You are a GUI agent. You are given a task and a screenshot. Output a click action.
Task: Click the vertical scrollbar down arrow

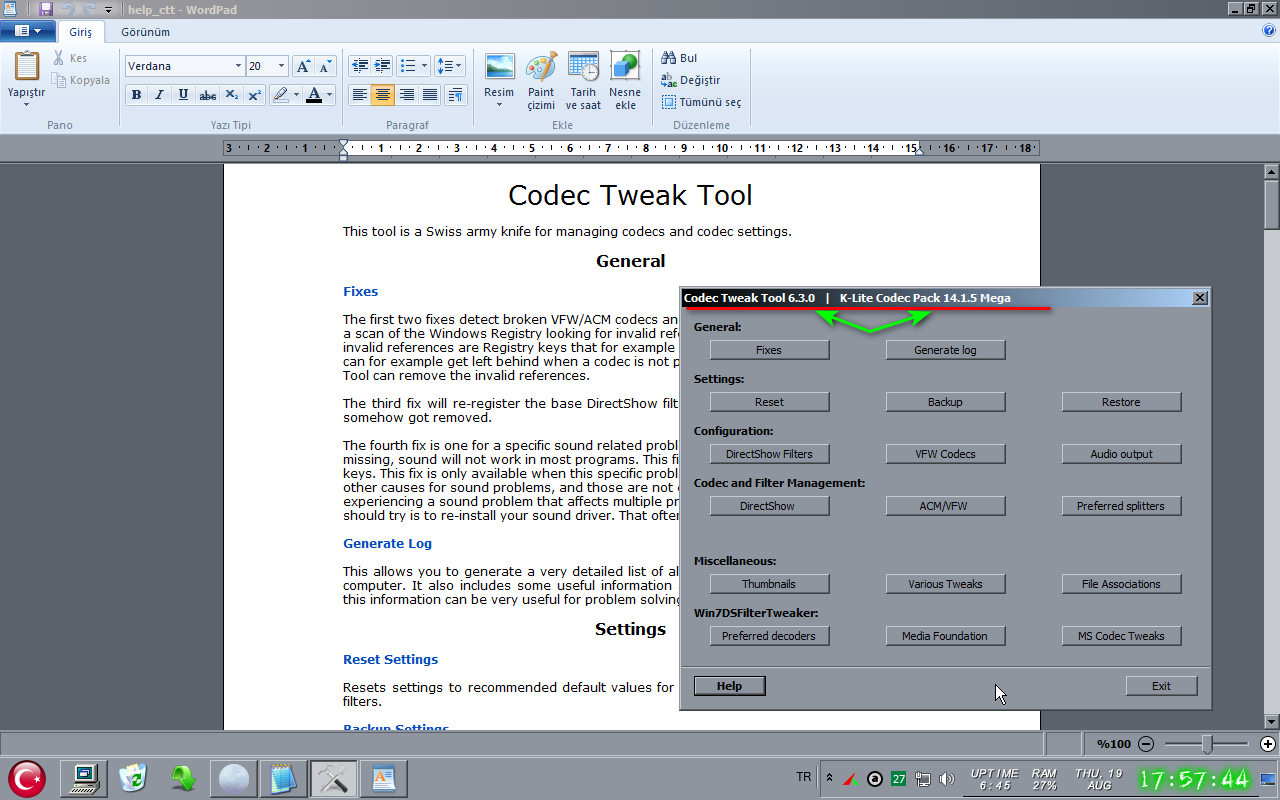(1271, 721)
